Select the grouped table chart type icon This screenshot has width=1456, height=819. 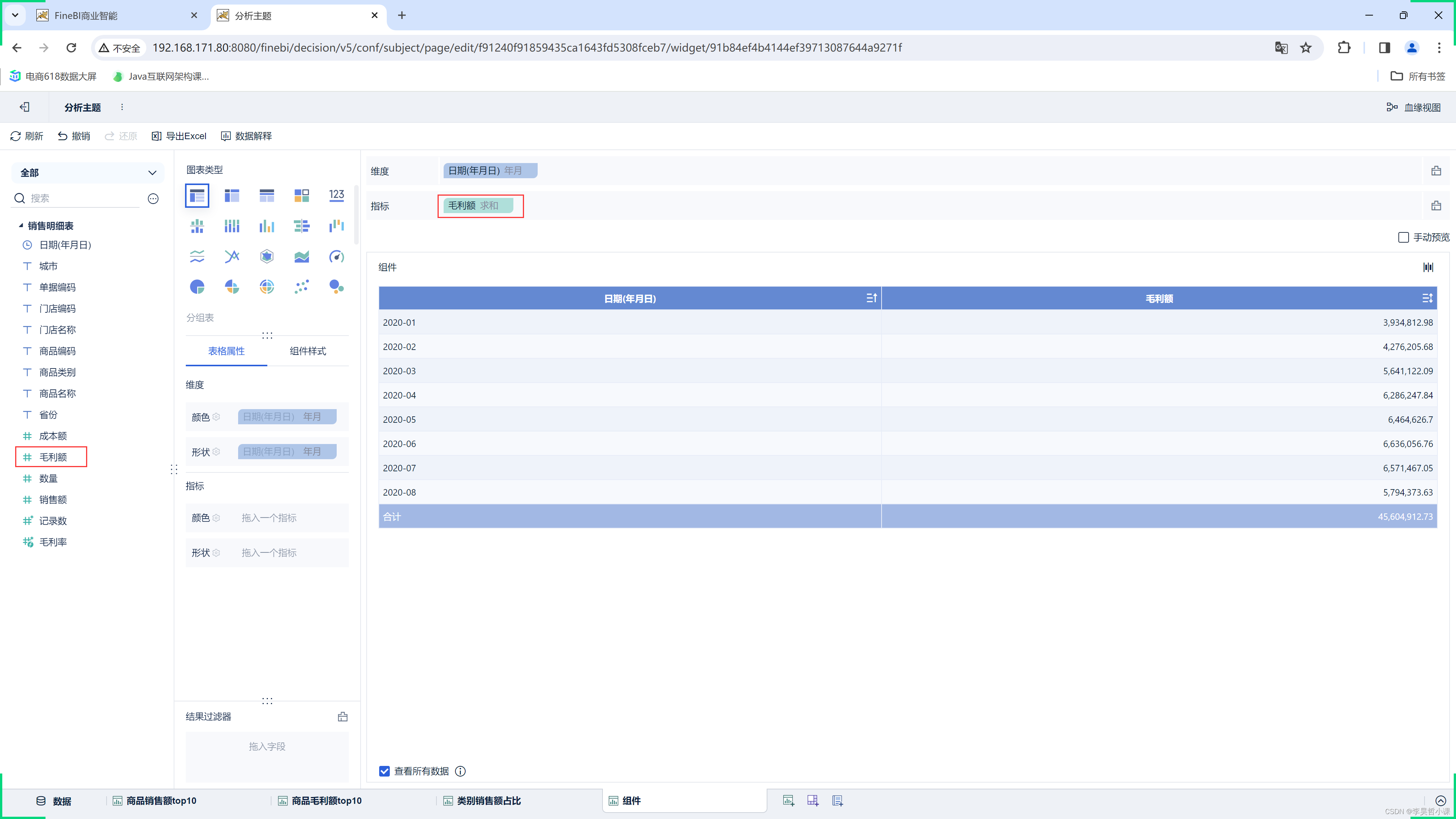(x=197, y=196)
